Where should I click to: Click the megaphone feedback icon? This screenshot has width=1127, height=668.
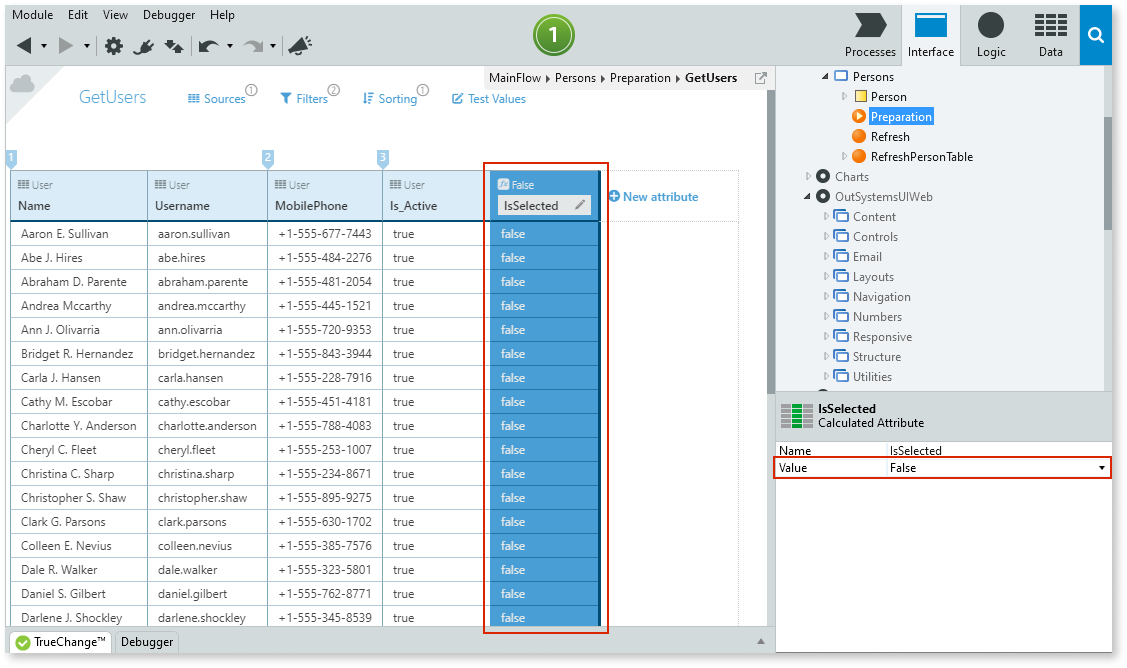300,46
